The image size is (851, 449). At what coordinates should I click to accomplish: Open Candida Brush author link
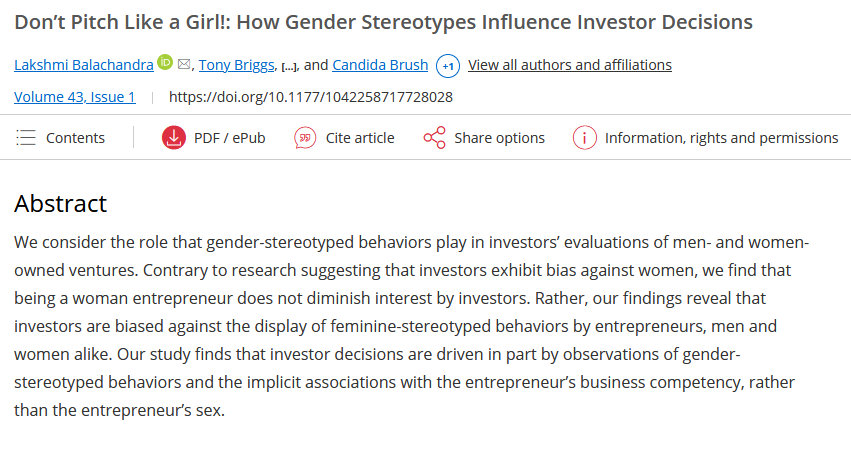[380, 65]
